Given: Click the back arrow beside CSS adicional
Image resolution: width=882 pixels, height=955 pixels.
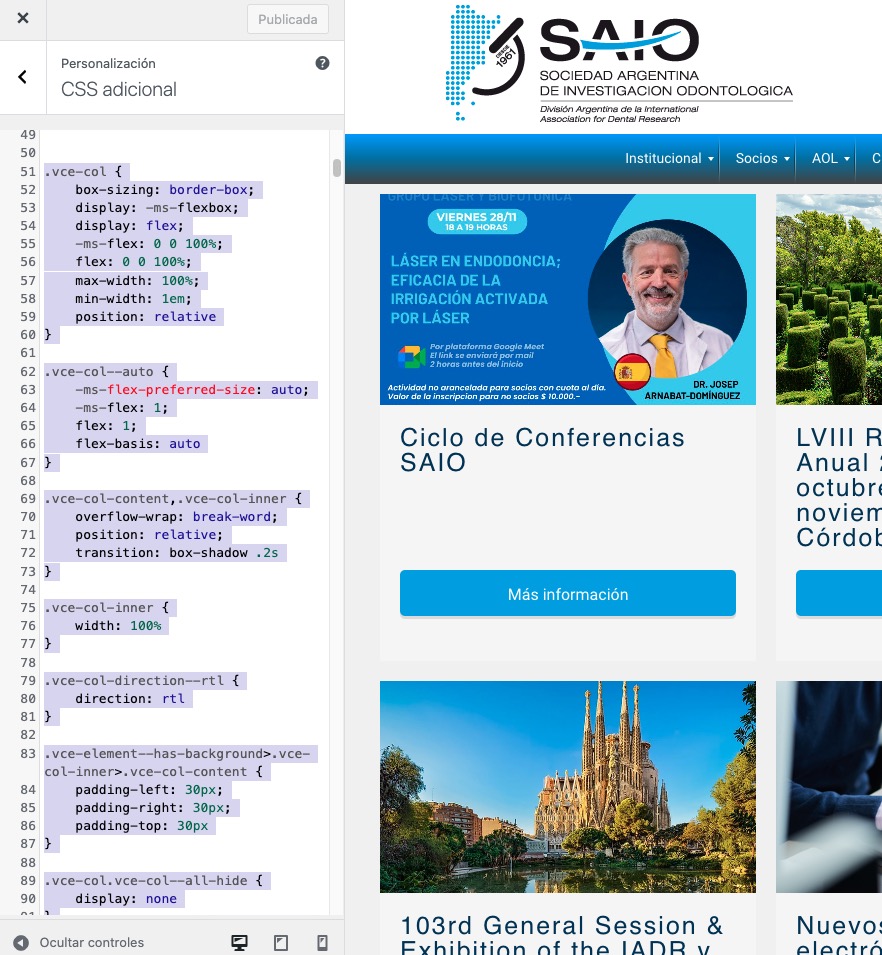Looking at the screenshot, I should [23, 77].
